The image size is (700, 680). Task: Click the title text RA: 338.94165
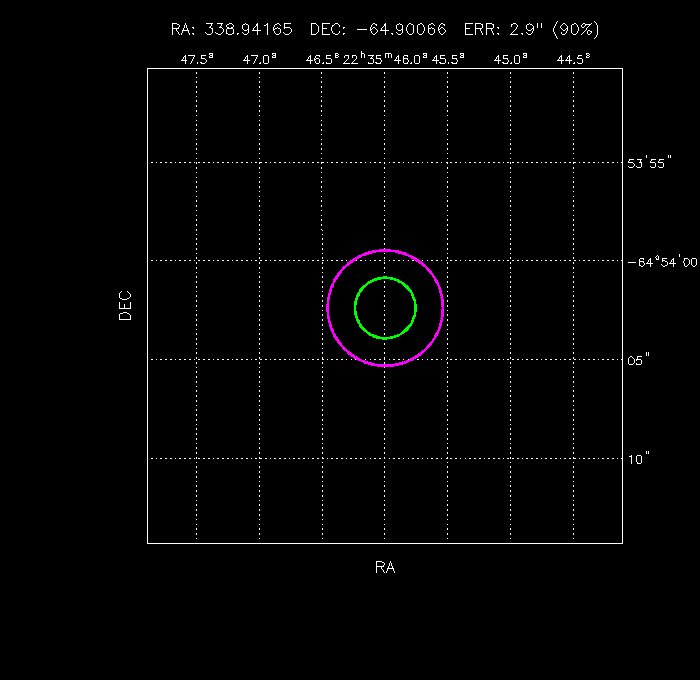(232, 30)
